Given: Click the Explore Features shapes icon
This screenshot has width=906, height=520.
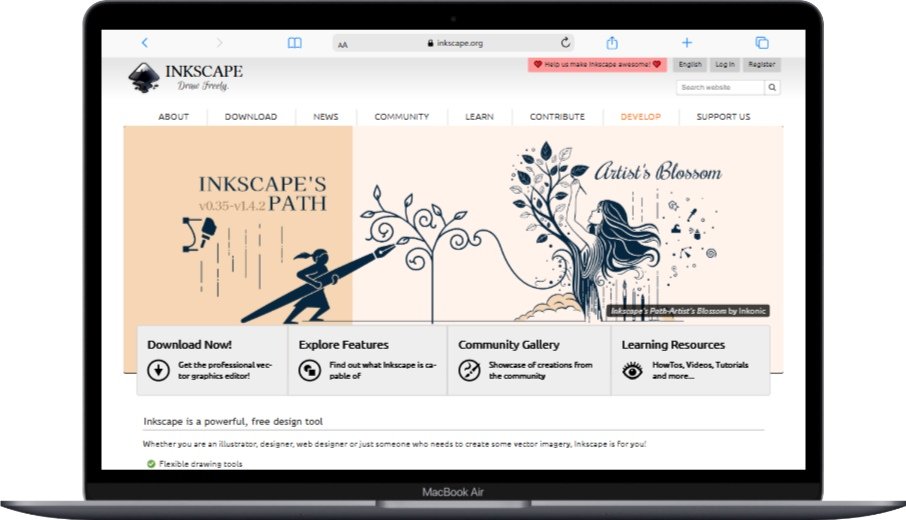Looking at the screenshot, I should coord(310,370).
